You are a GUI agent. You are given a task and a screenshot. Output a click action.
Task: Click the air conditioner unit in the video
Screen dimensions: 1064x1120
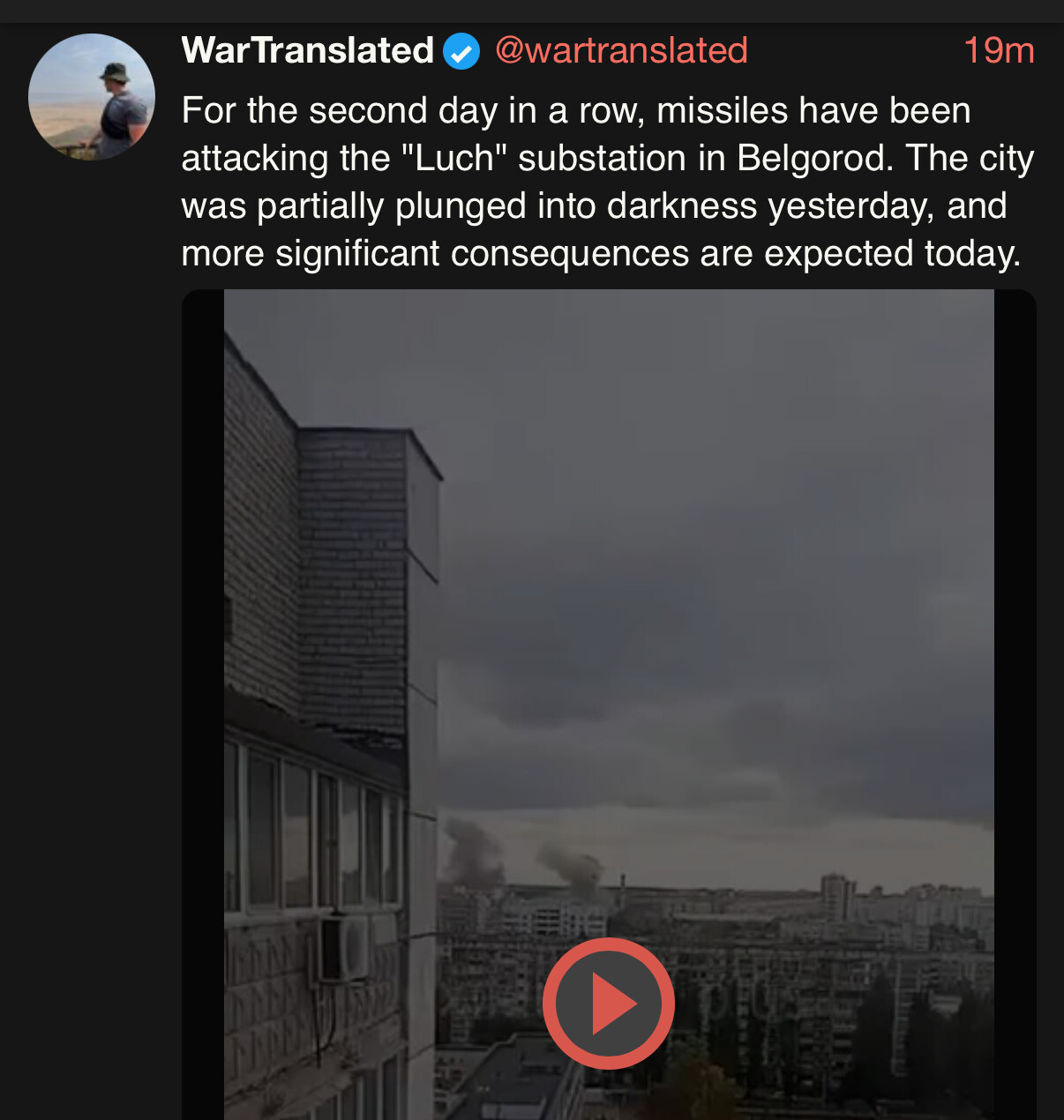point(344,948)
